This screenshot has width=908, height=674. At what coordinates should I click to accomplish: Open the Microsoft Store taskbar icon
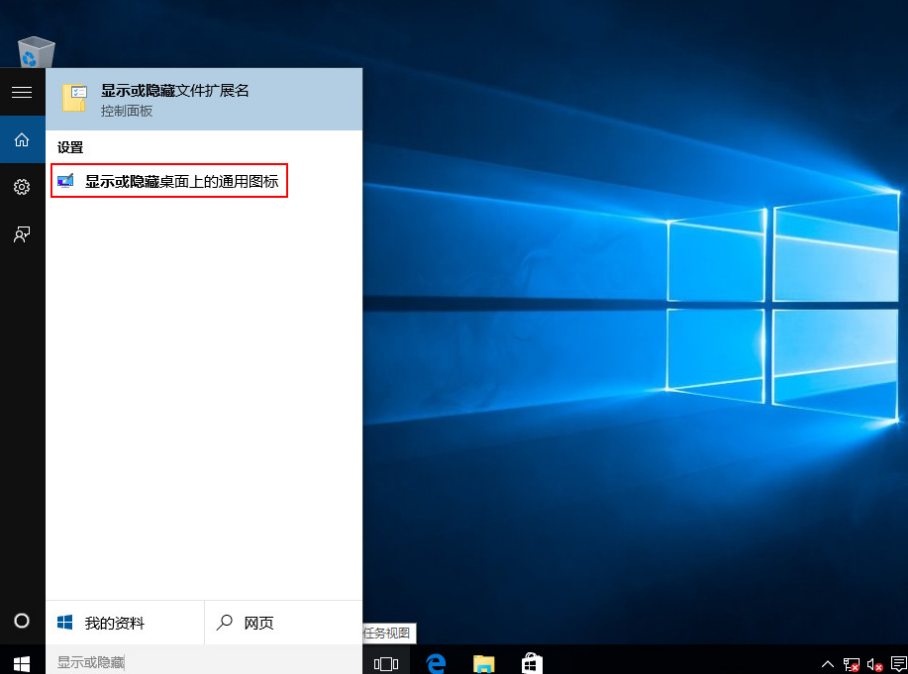click(x=530, y=662)
